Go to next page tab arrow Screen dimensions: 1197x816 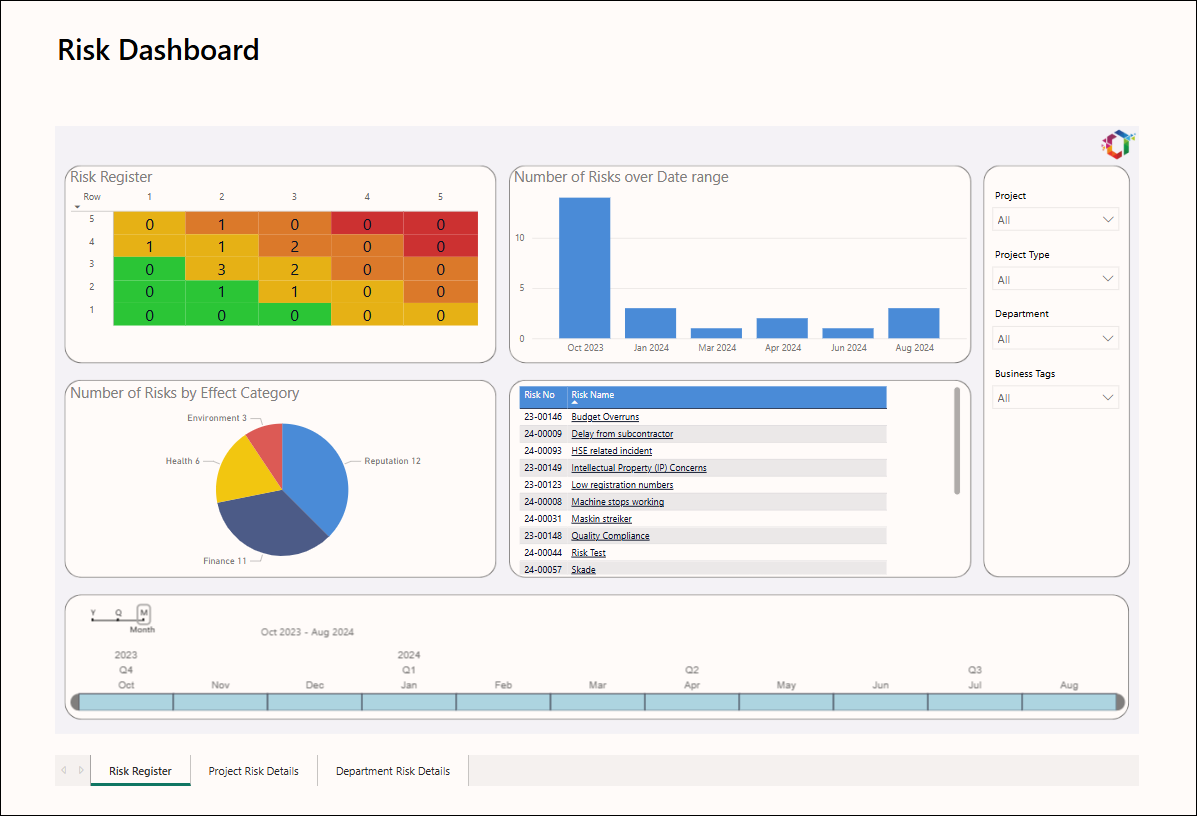coord(81,770)
